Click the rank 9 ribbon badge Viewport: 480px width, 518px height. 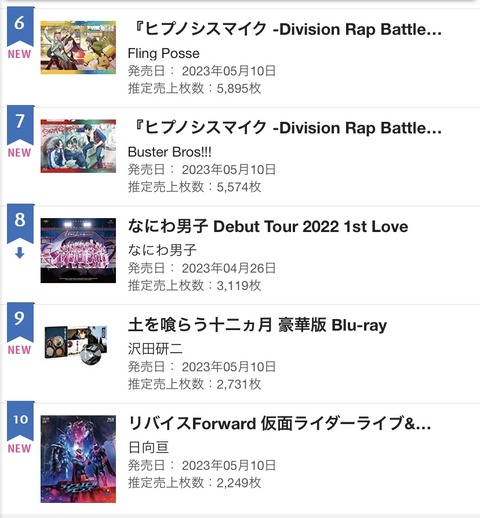(20, 322)
